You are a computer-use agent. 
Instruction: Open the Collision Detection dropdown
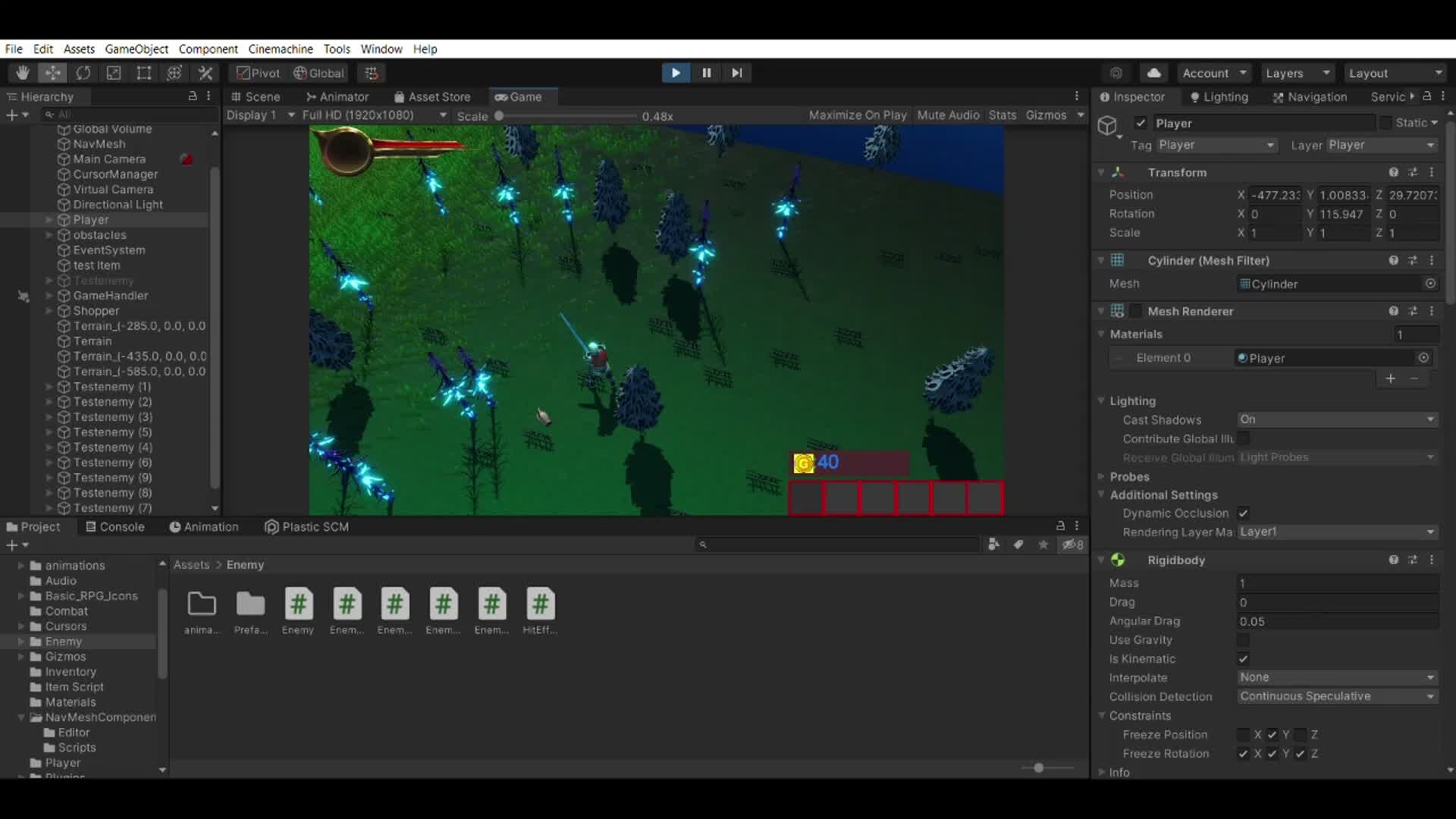pyautogui.click(x=1336, y=696)
